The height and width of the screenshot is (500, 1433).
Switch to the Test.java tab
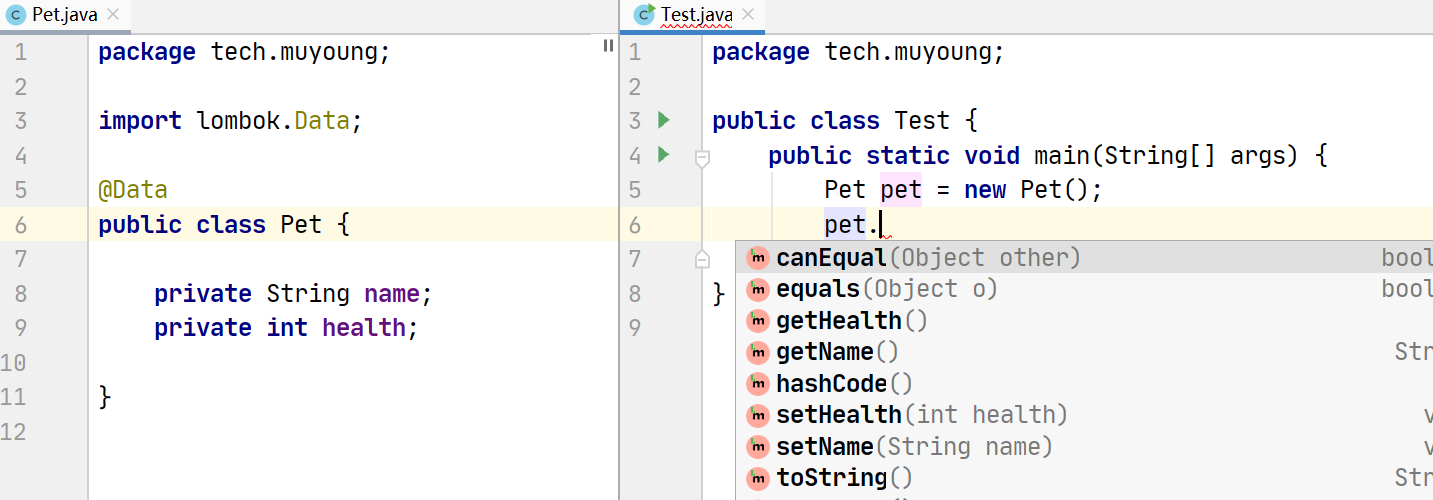click(696, 15)
